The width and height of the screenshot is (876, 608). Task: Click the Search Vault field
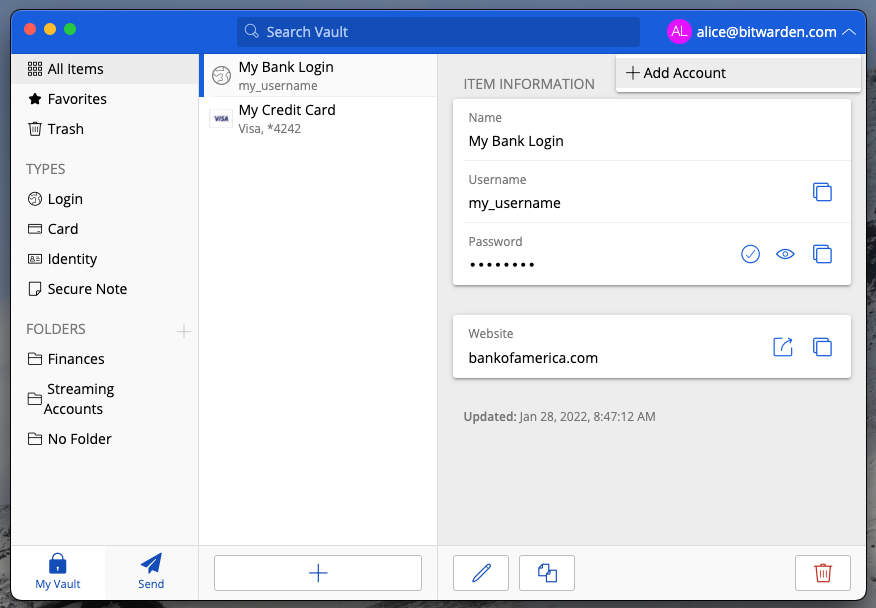tap(439, 32)
